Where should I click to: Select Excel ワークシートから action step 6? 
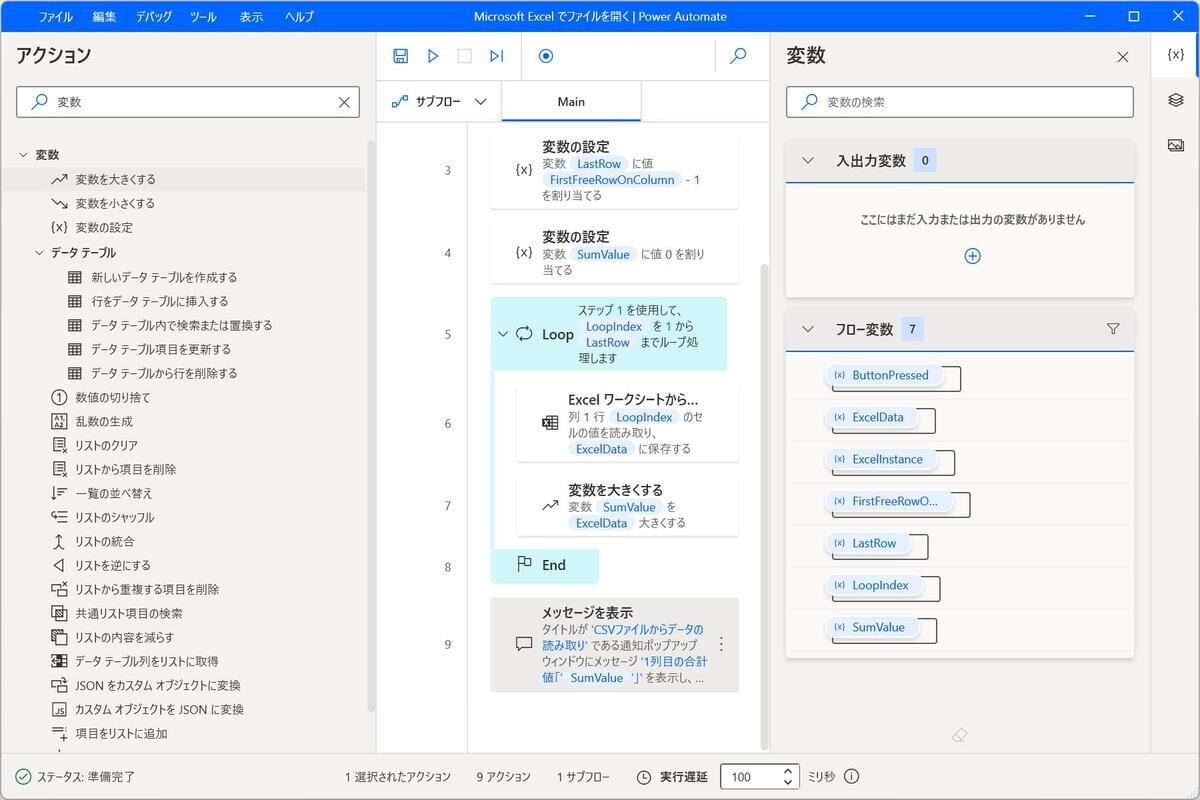coord(628,423)
